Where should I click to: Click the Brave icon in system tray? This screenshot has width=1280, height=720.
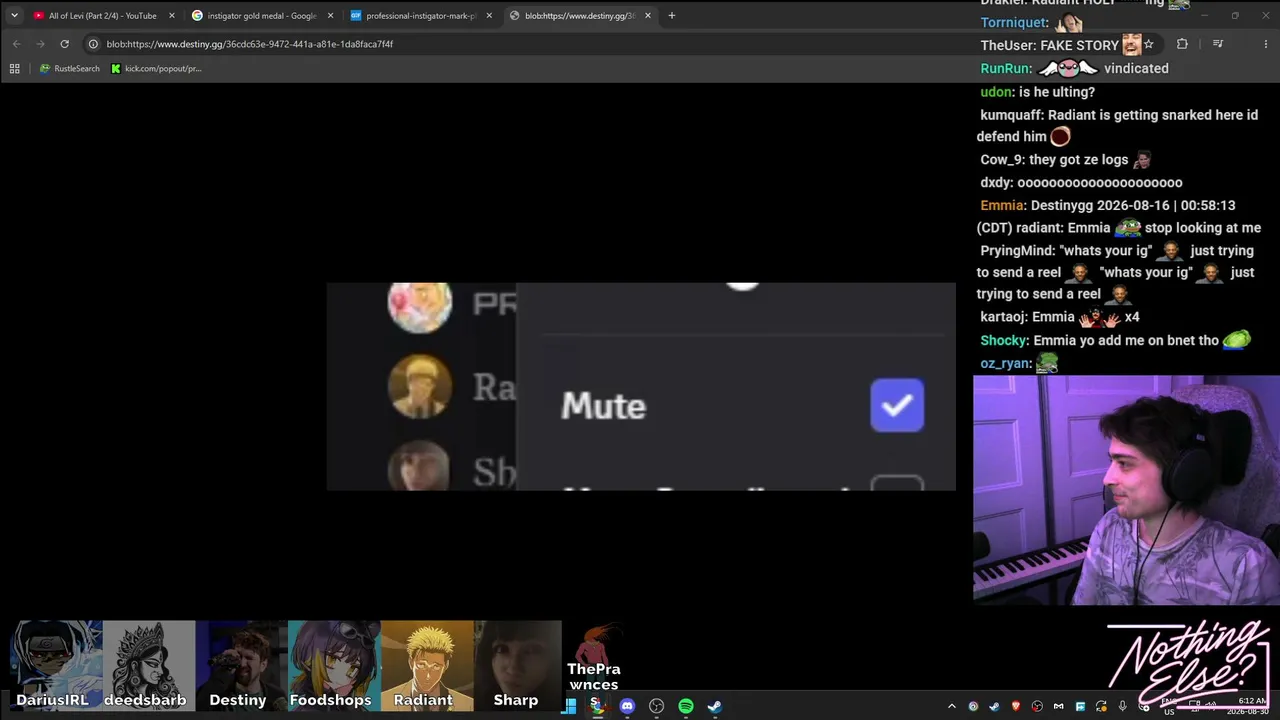click(x=1016, y=706)
